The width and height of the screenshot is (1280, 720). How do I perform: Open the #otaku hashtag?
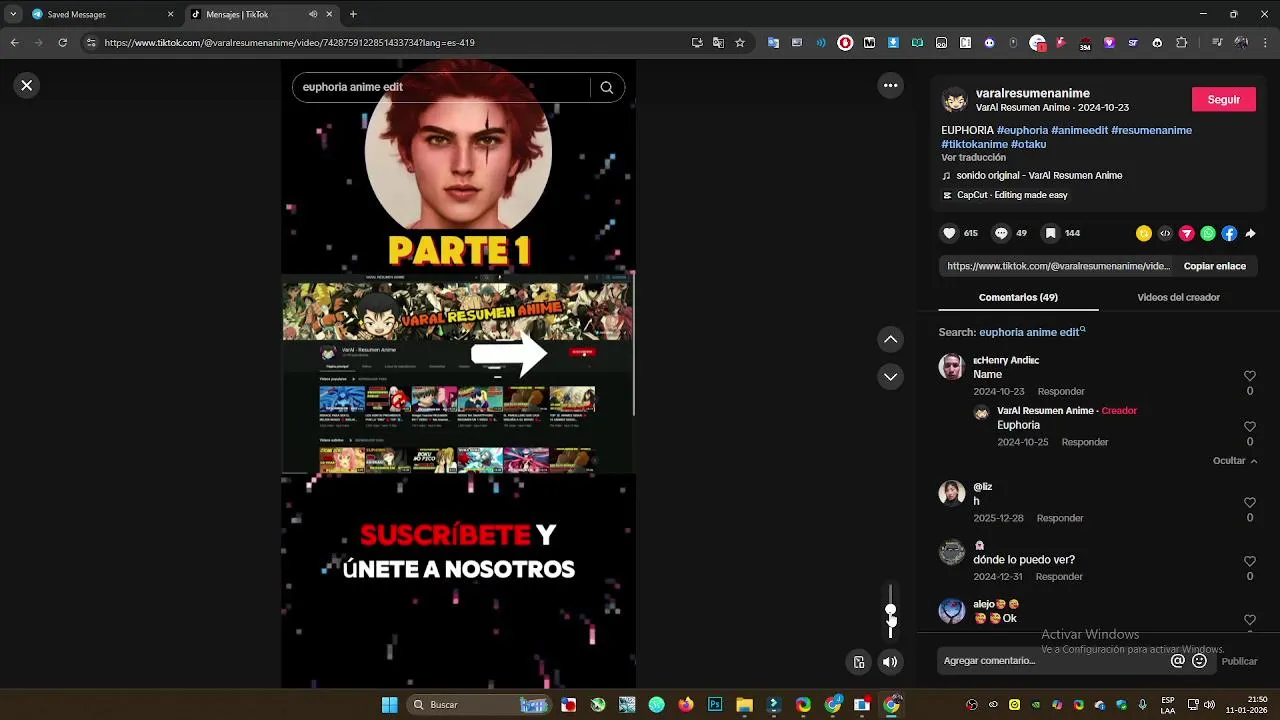coord(1028,144)
